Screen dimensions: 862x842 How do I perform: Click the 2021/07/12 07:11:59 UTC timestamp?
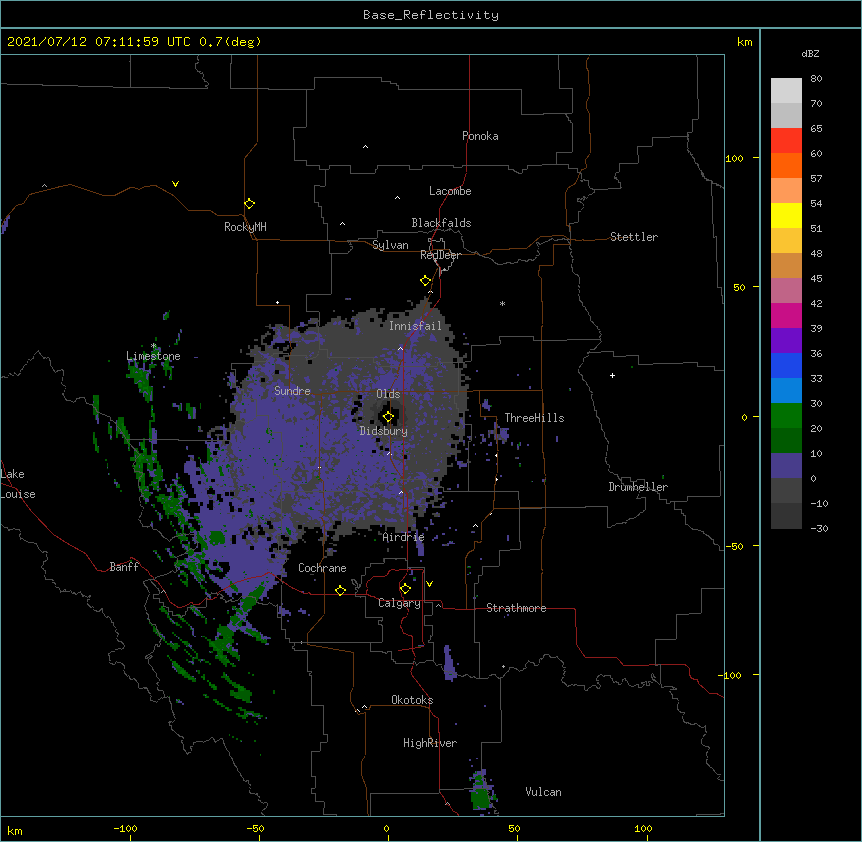tap(98, 42)
